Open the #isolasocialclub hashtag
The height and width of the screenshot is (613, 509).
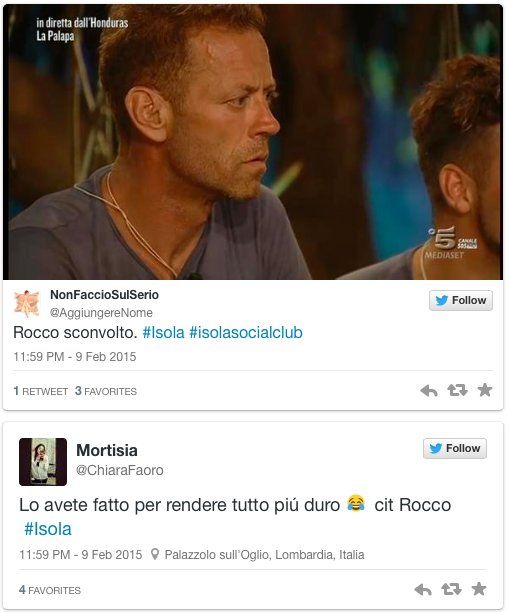pos(246,333)
